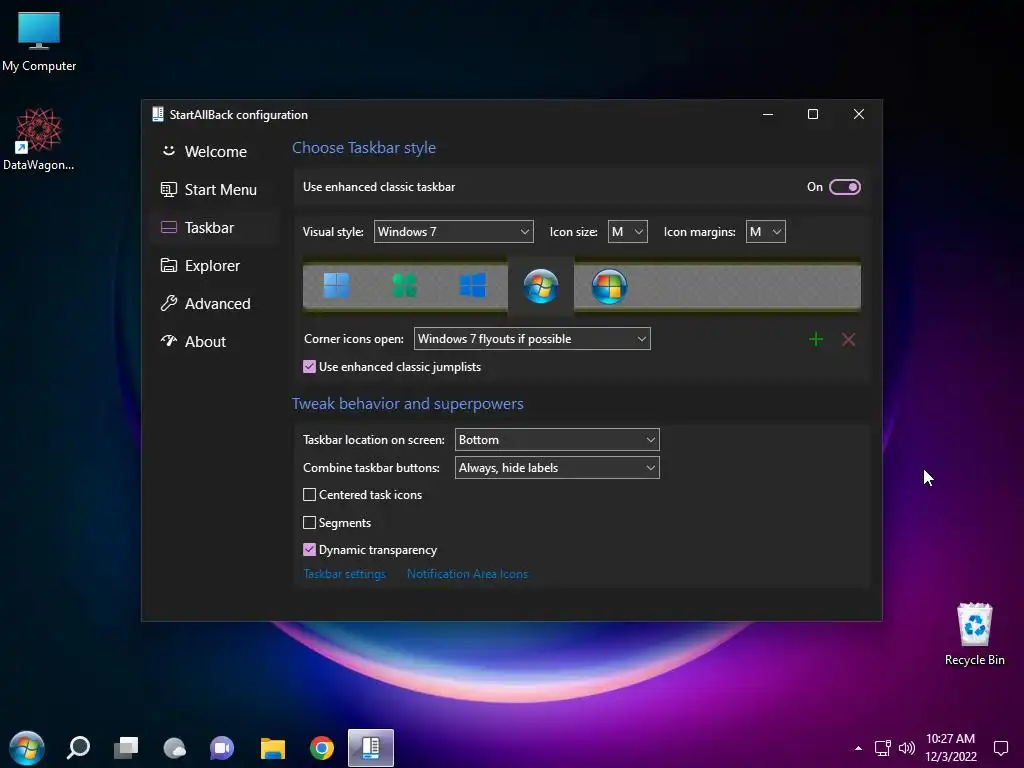Open the Advanced settings section
This screenshot has height=768, width=1024.
click(x=215, y=303)
